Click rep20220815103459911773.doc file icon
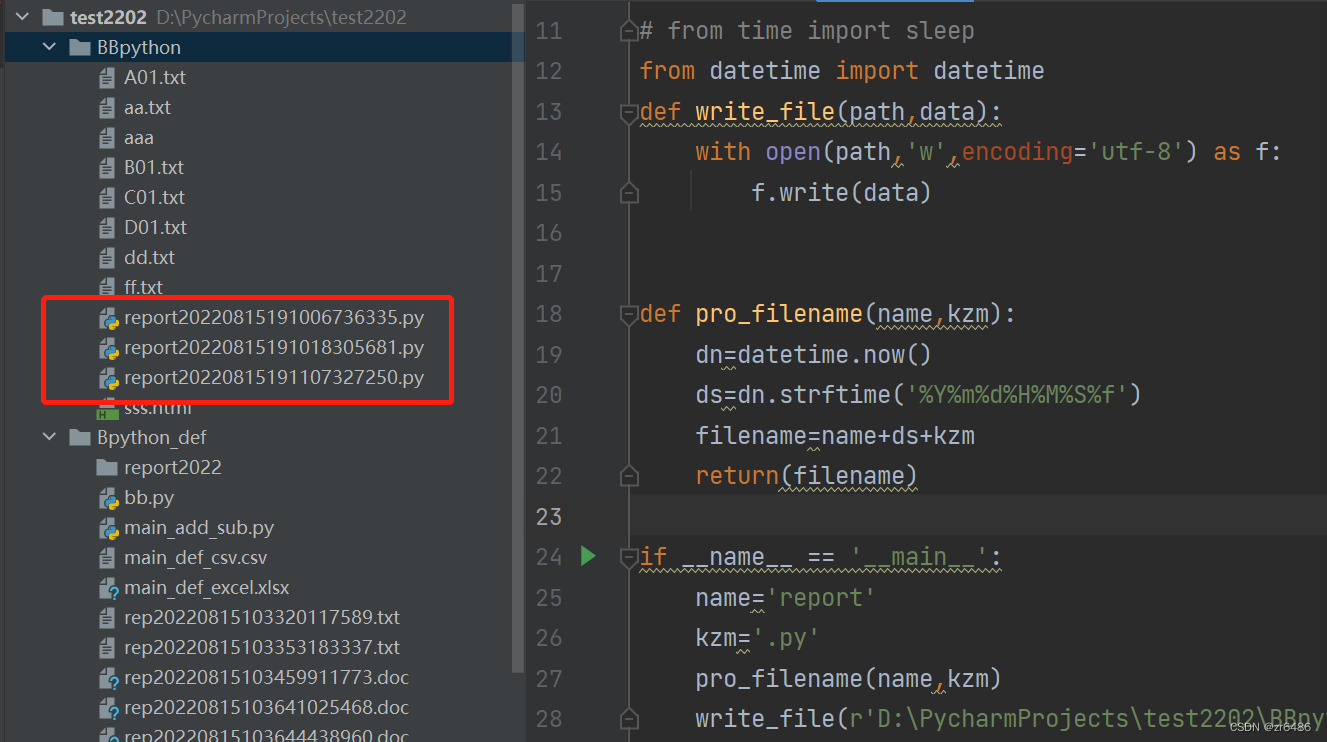Viewport: 1327px width, 742px height. pyautogui.click(x=108, y=678)
